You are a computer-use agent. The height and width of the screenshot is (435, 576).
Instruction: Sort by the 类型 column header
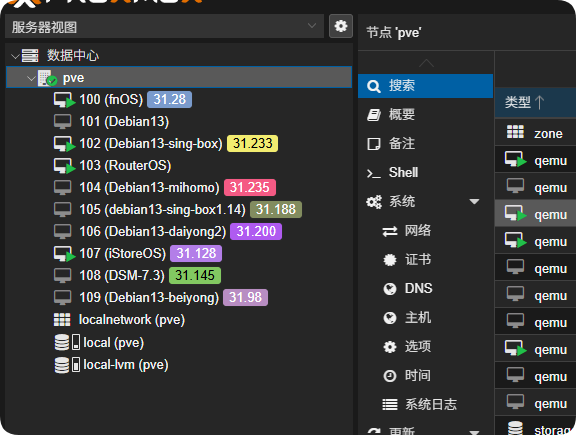(524, 102)
